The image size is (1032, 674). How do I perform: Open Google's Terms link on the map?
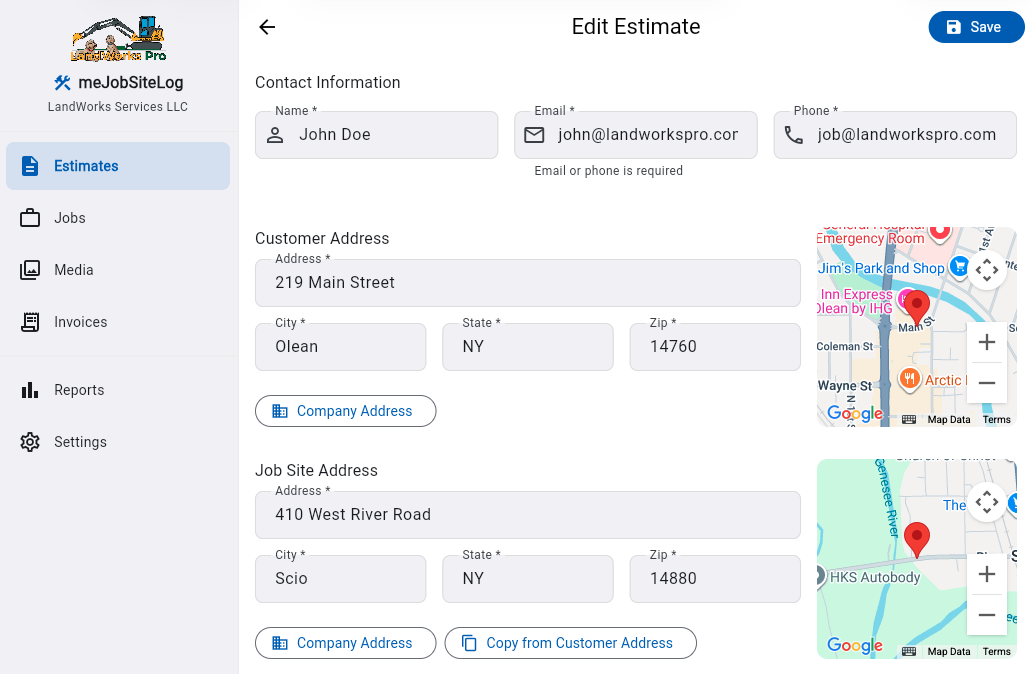tap(996, 420)
